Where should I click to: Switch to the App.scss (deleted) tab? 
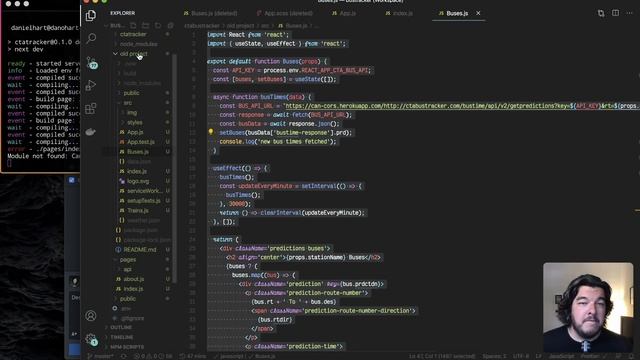click(x=285, y=13)
